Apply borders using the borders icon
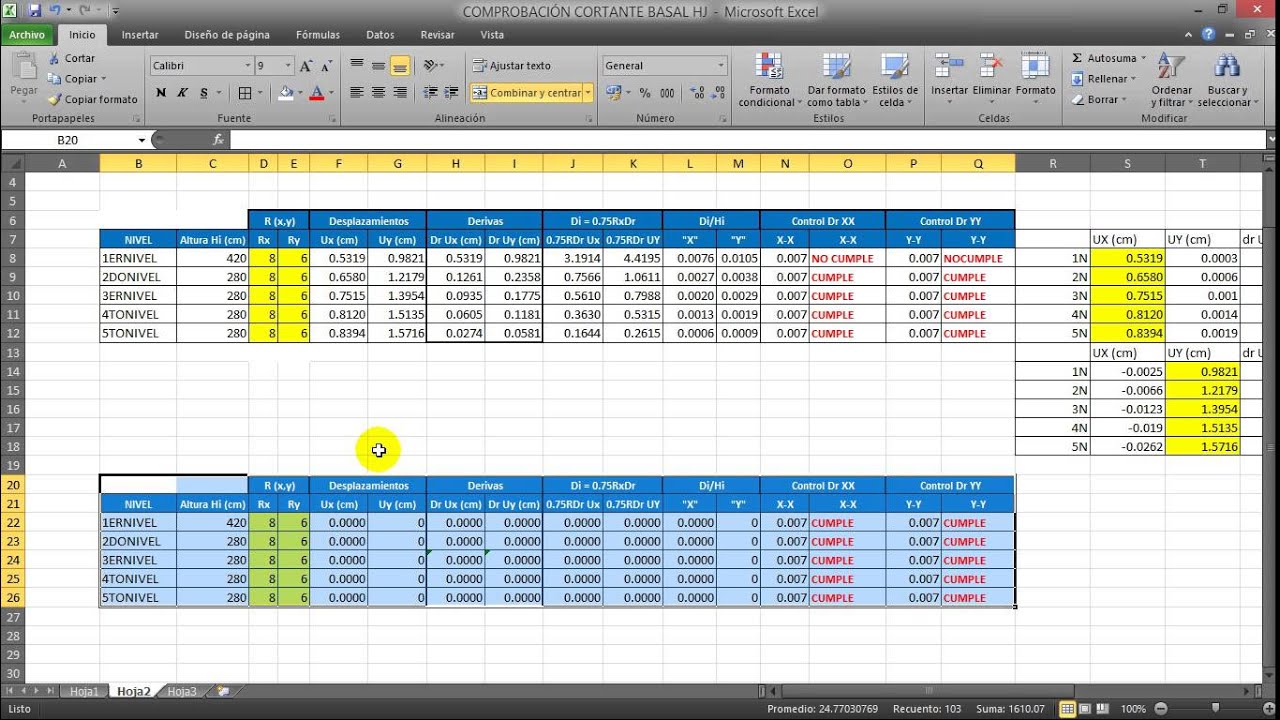Screen dimensions: 1280x720 click(245, 93)
